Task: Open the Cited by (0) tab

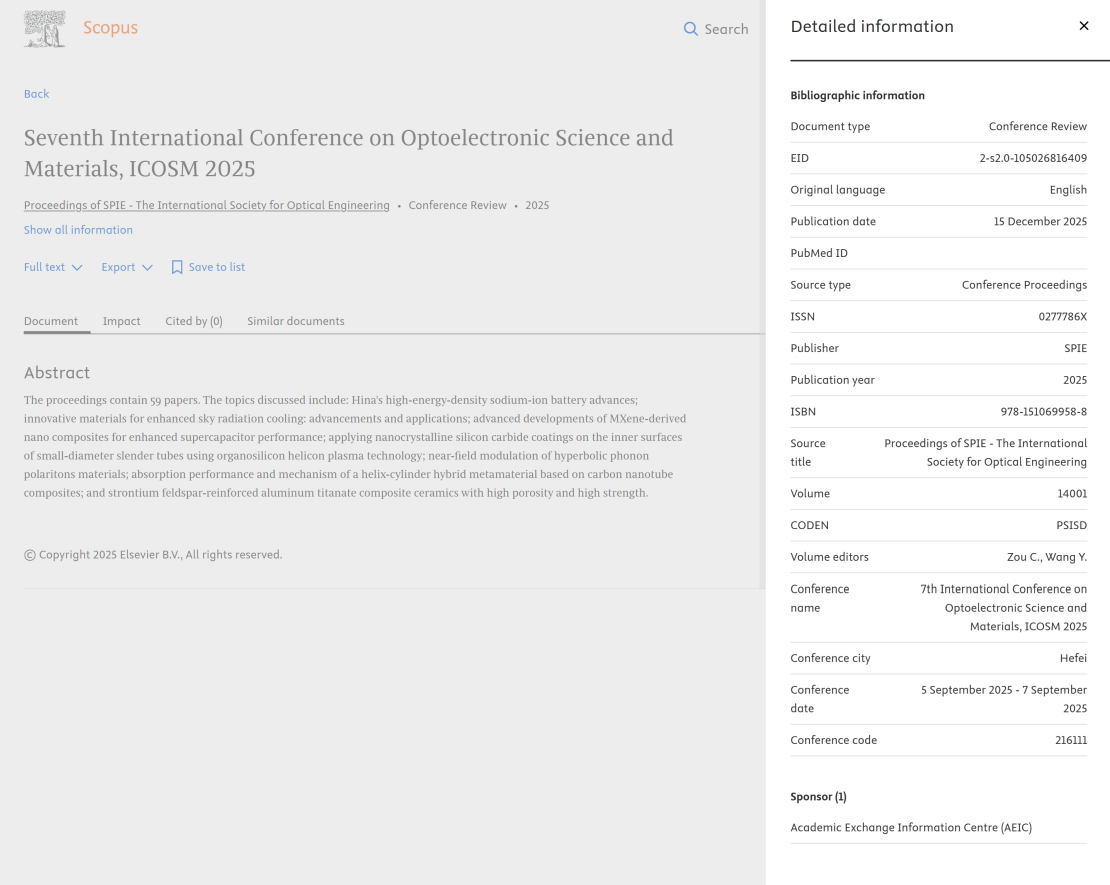Action: click(193, 321)
